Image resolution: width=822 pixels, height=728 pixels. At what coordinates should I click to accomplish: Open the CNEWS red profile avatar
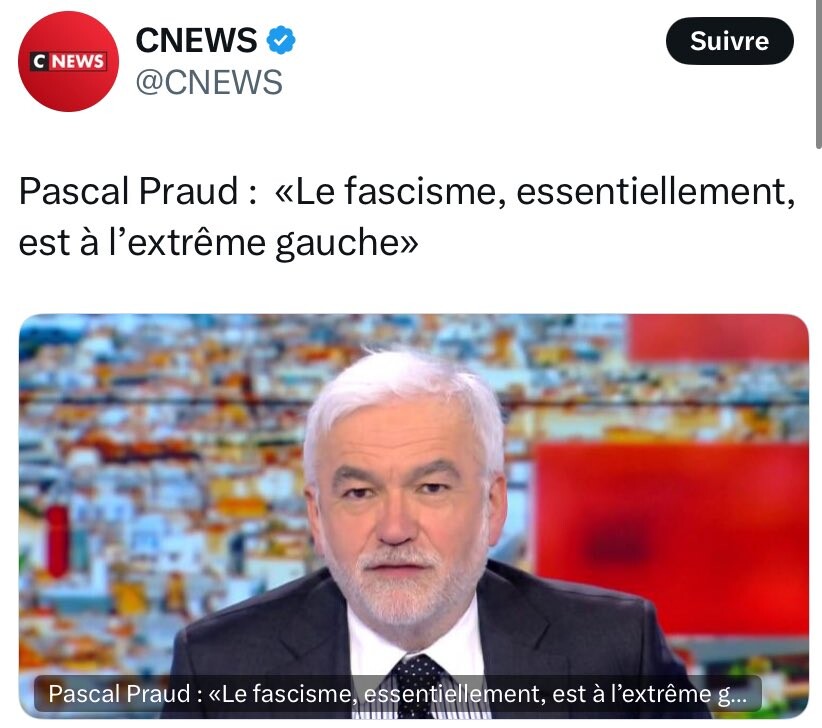point(68,61)
